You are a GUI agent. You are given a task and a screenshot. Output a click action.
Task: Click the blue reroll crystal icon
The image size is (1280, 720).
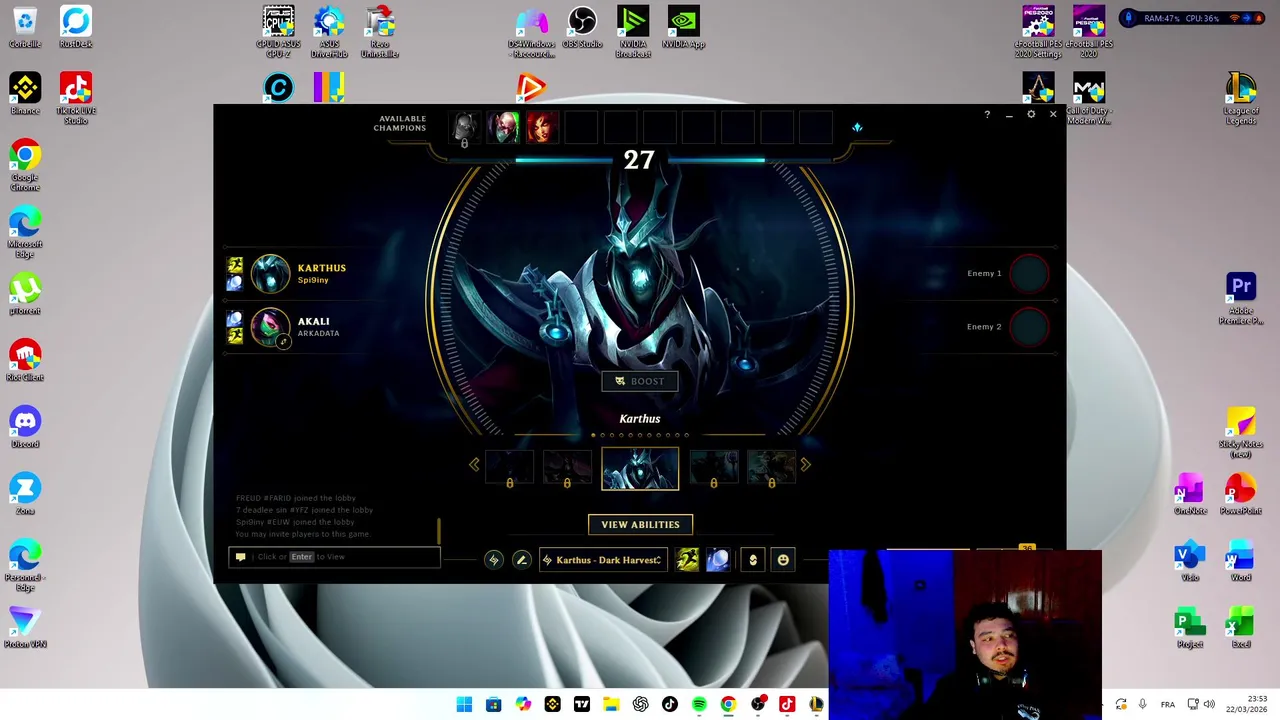click(x=857, y=127)
